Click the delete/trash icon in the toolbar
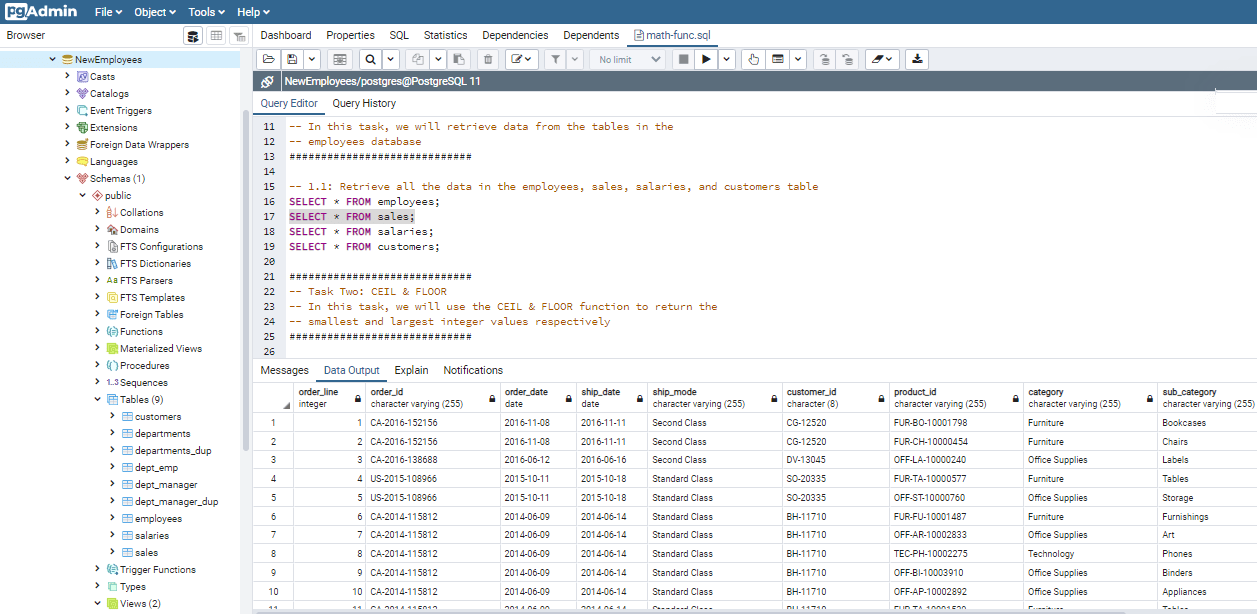 coord(487,58)
